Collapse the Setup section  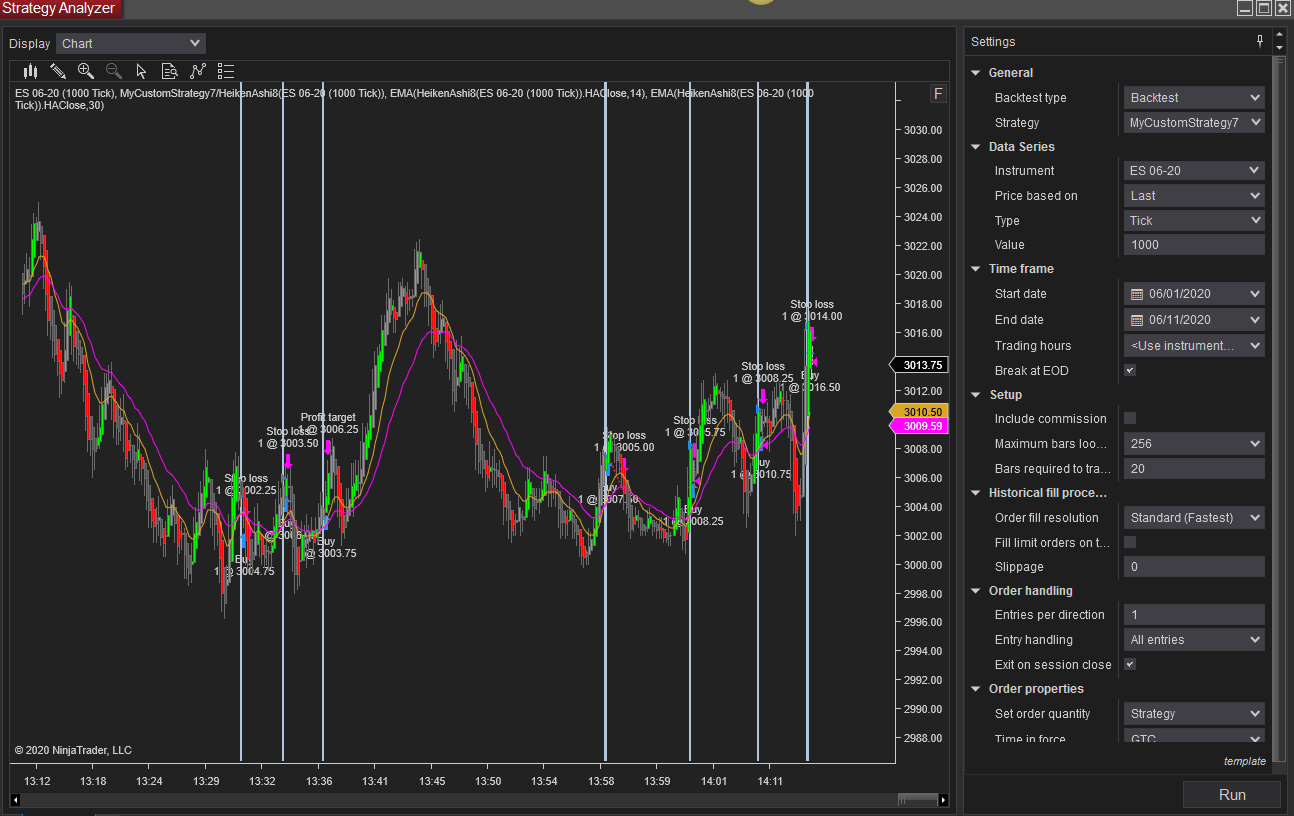[976, 395]
